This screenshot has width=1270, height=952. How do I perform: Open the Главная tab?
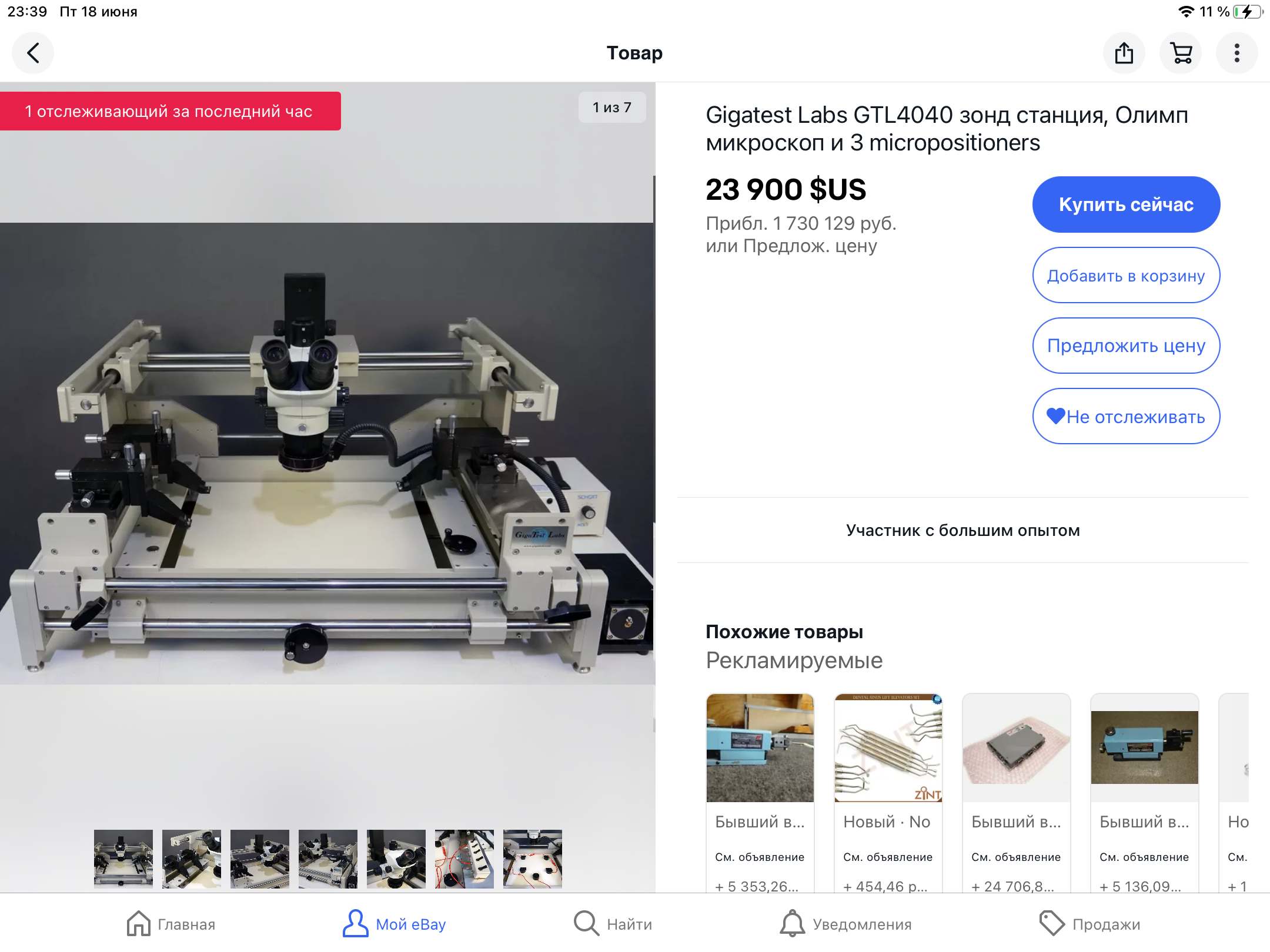pos(171,924)
